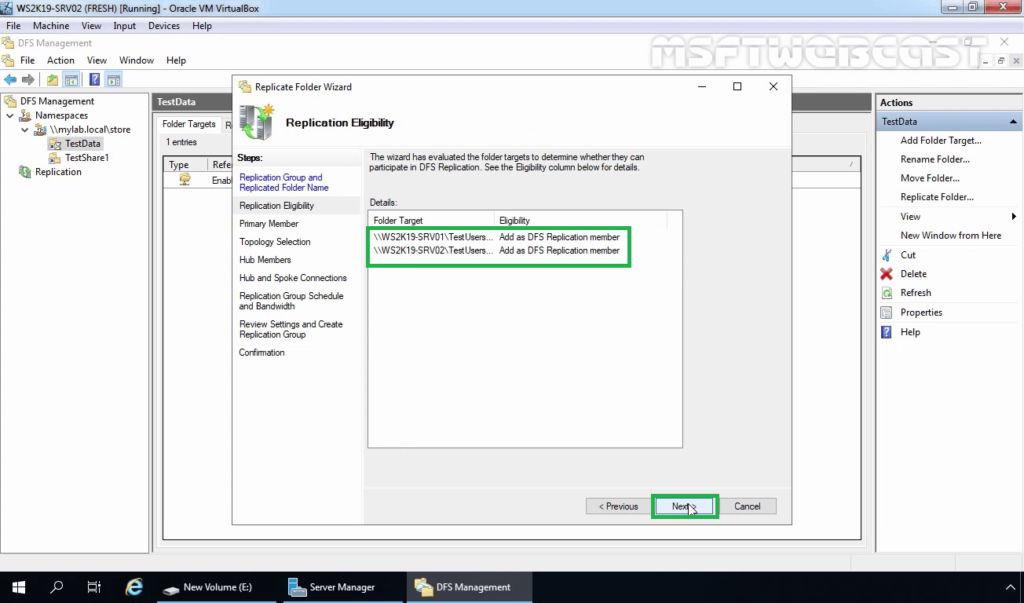Click the blue Help toolbar icon
Viewport: 1024px width, 603px height.
95,80
